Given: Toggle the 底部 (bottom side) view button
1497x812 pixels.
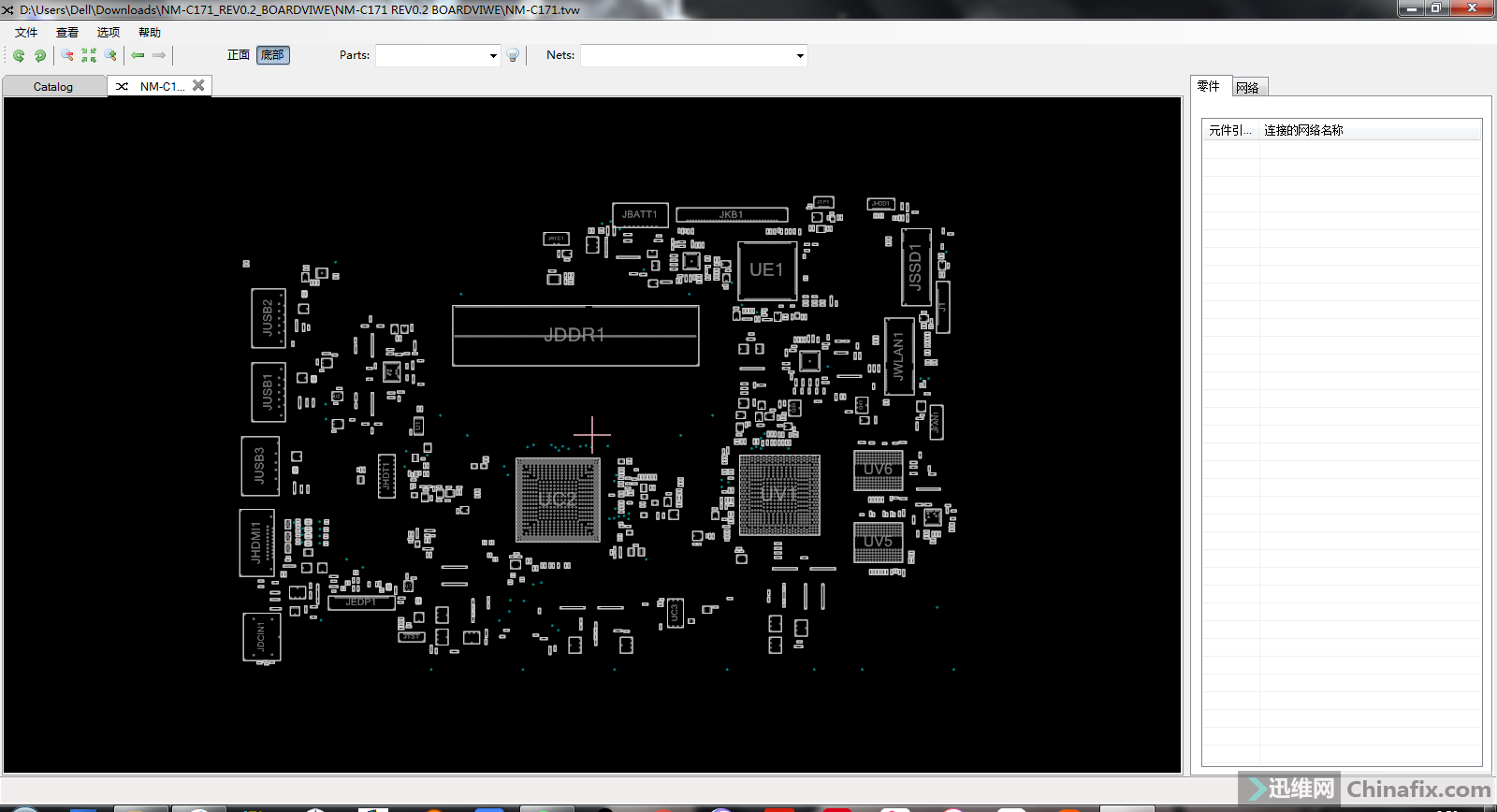Looking at the screenshot, I should [x=273, y=55].
